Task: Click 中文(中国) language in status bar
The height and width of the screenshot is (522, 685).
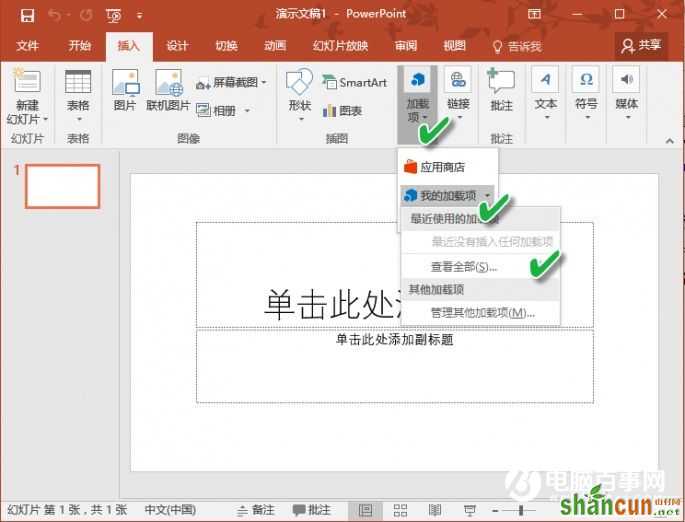Action: point(170,510)
